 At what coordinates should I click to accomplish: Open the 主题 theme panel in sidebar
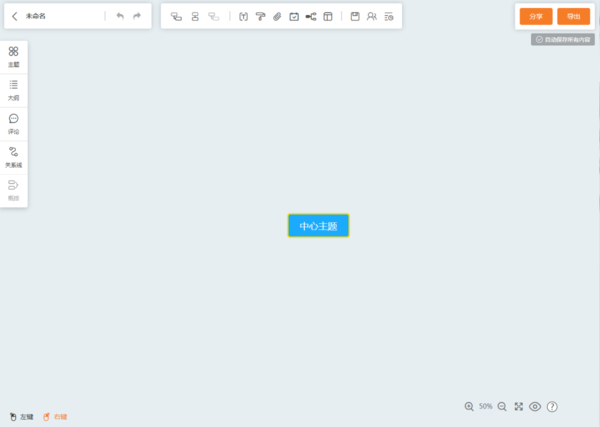click(x=14, y=57)
